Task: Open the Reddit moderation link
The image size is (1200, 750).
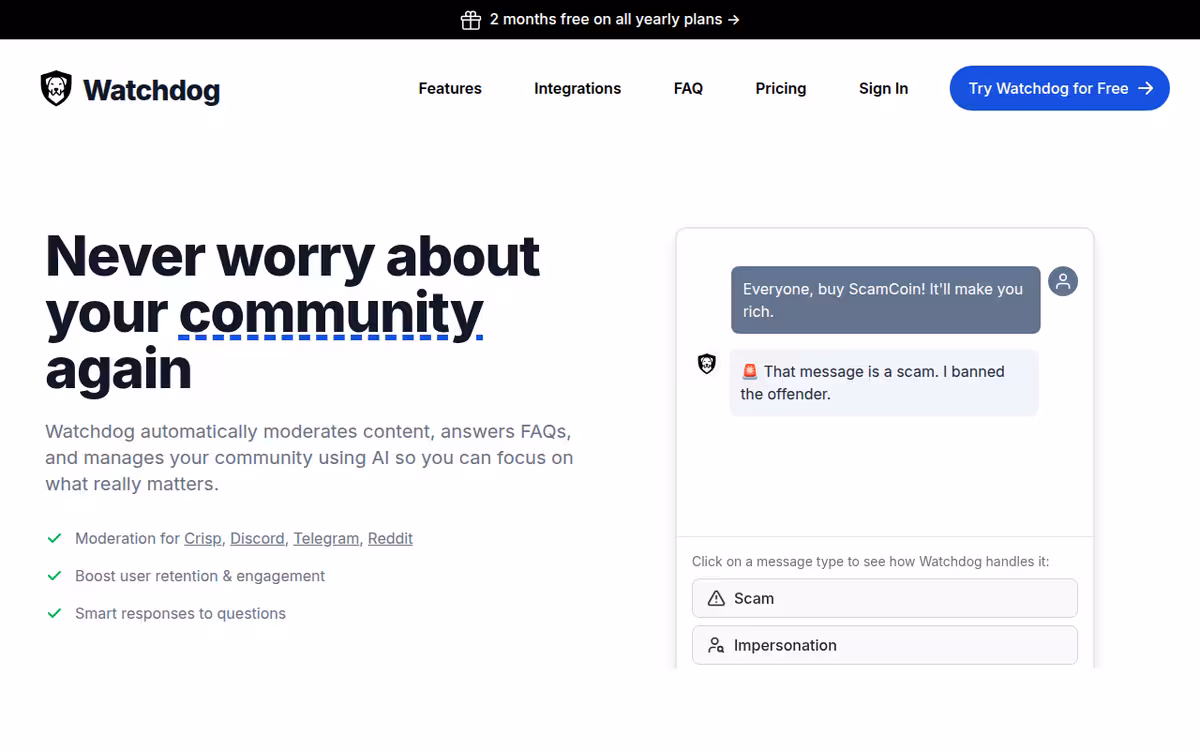Action: [390, 538]
